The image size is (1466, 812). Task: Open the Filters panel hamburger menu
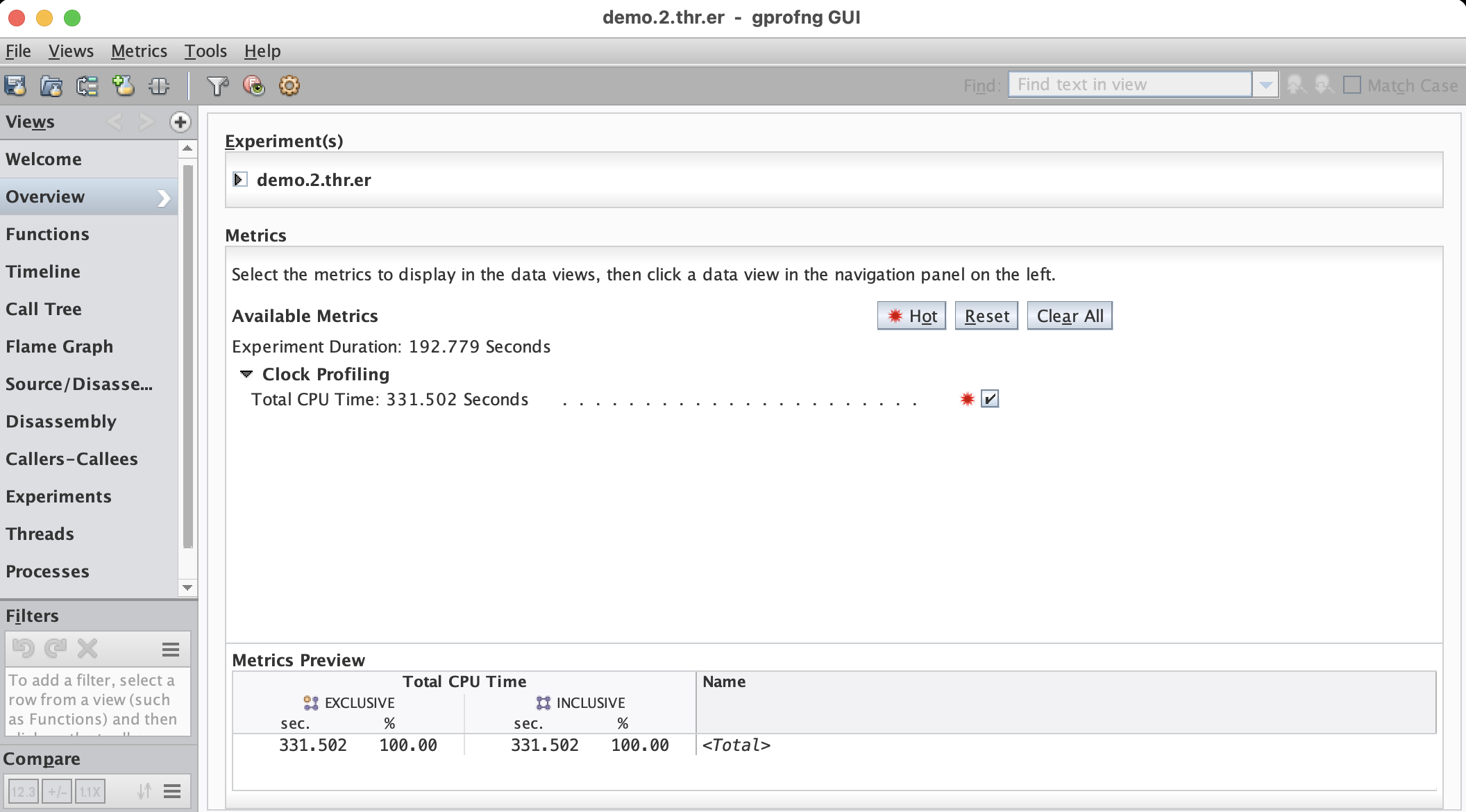tap(171, 649)
